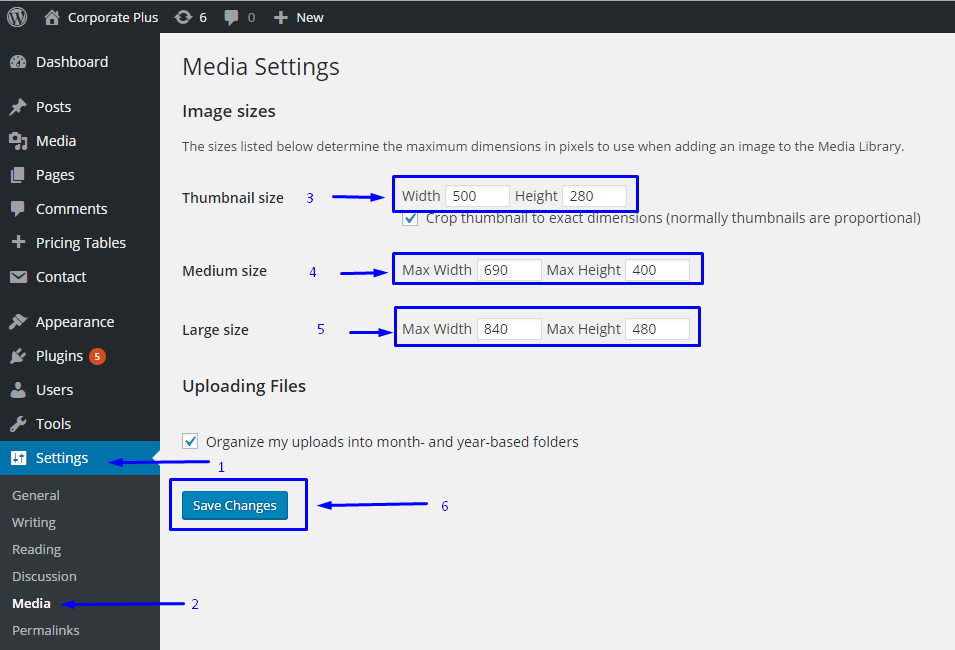Open Media submenu item under Settings
The height and width of the screenshot is (650, 955).
[x=31, y=603]
